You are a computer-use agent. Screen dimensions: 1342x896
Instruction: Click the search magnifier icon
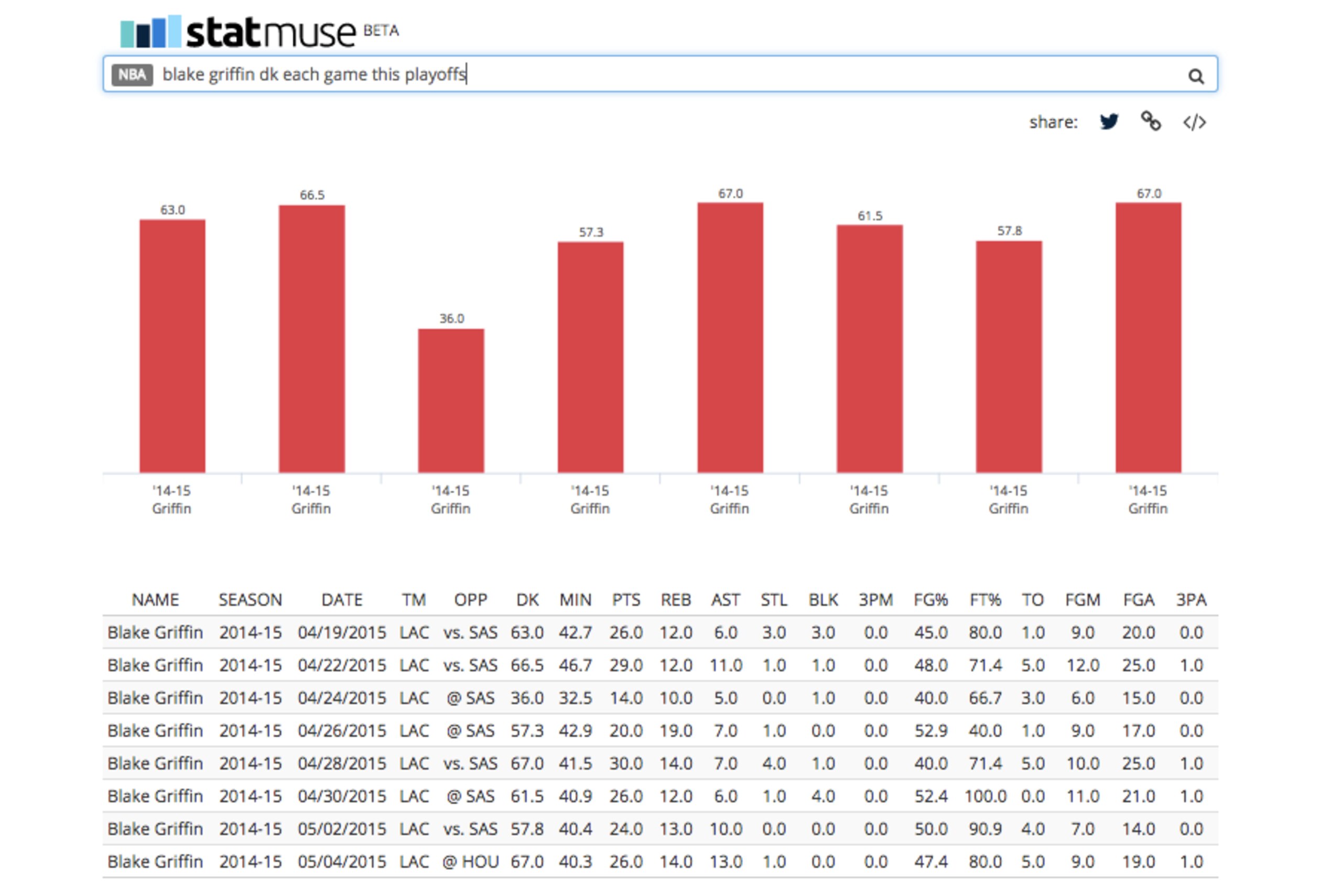[x=1196, y=75]
